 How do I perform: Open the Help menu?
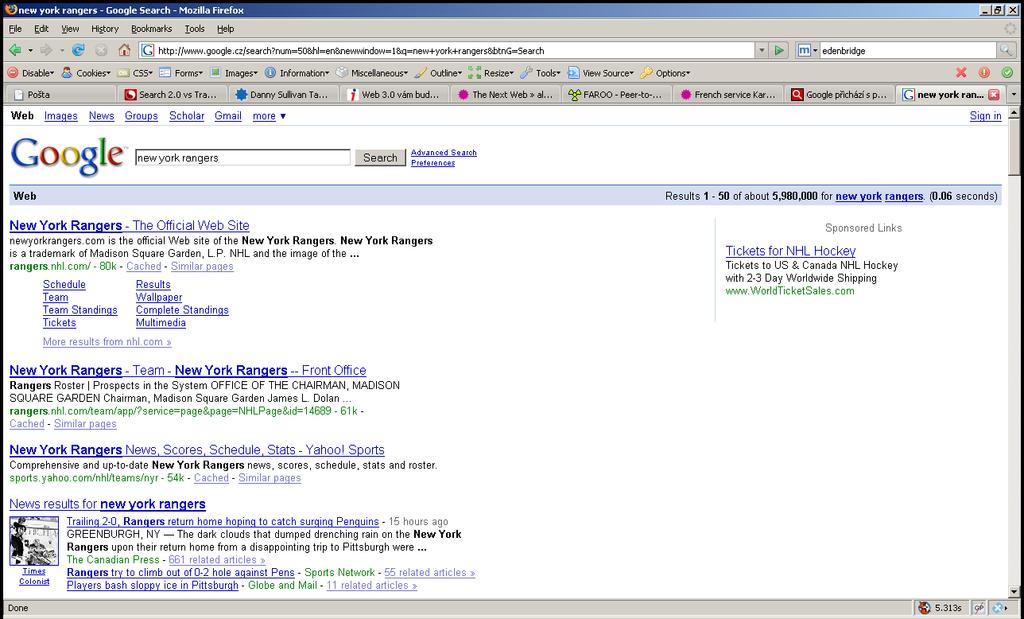[225, 29]
